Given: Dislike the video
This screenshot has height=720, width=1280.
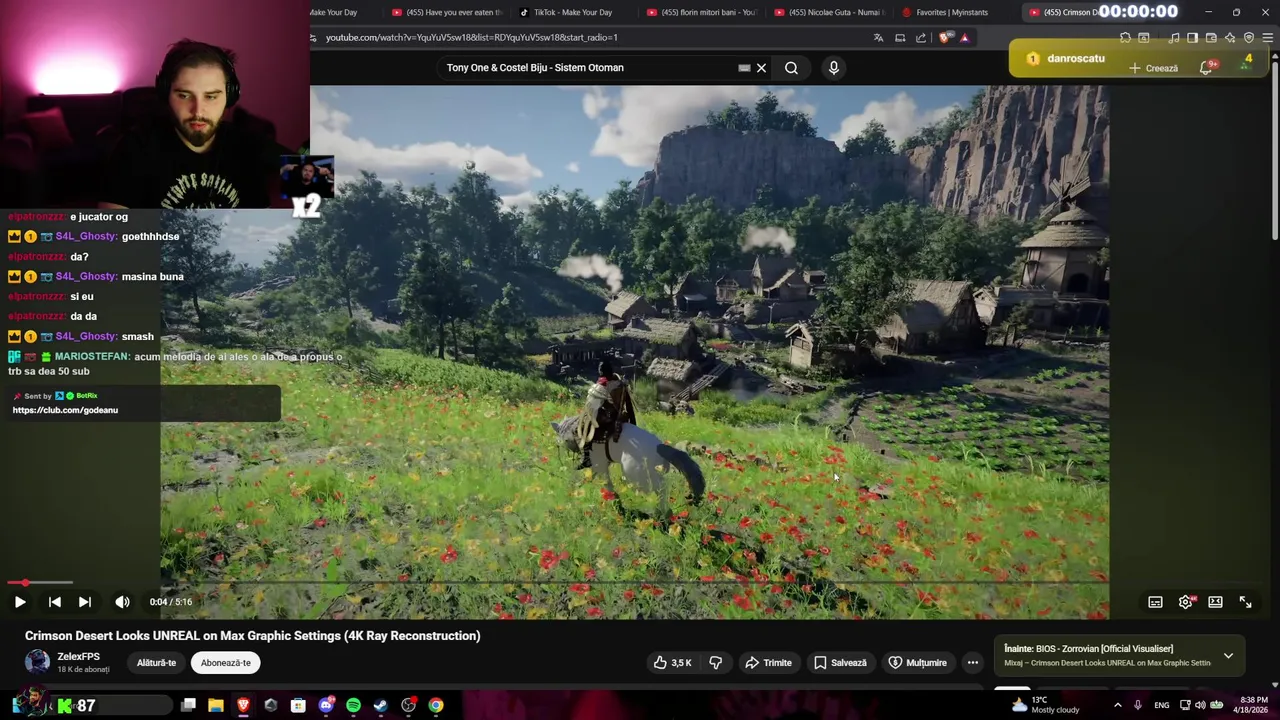Looking at the screenshot, I should point(715,662).
